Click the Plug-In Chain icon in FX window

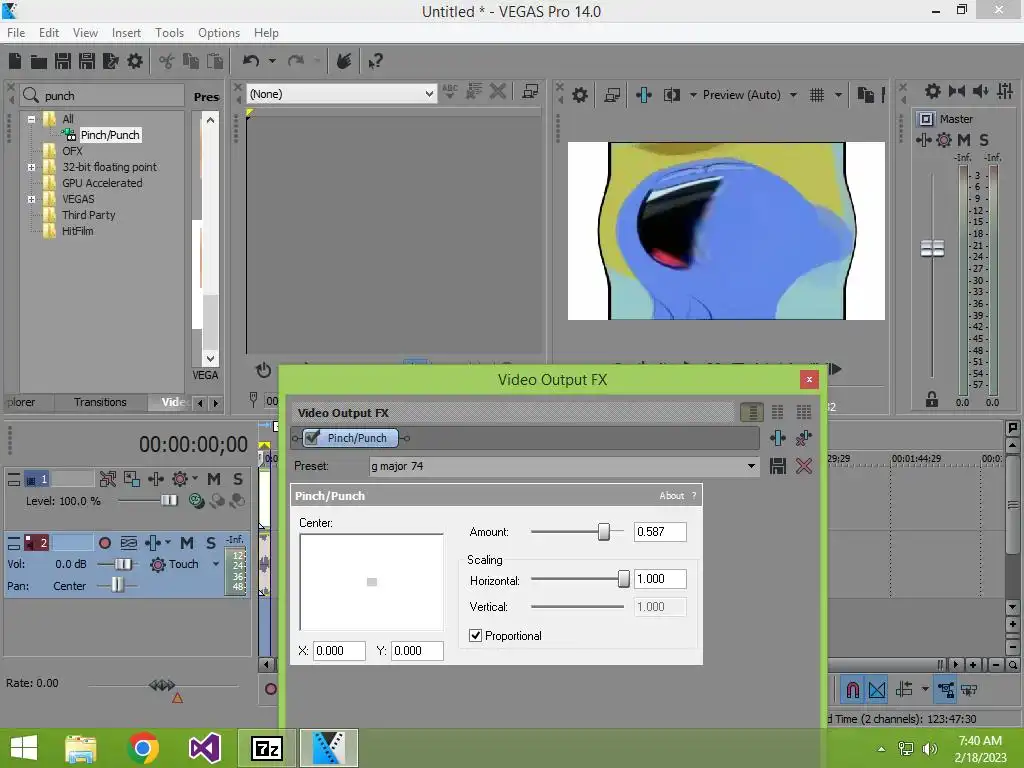tap(778, 438)
